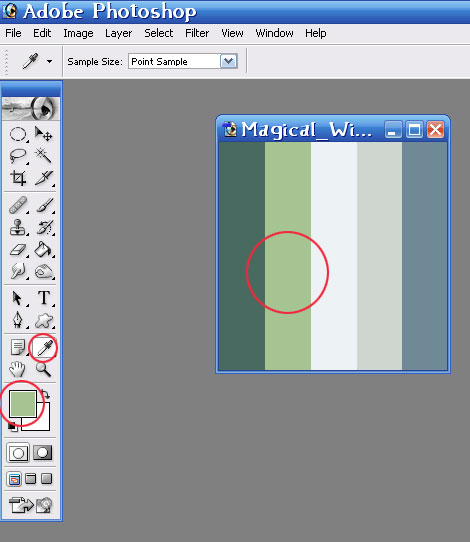Open the Help menu
The image size is (470, 542).
316,33
